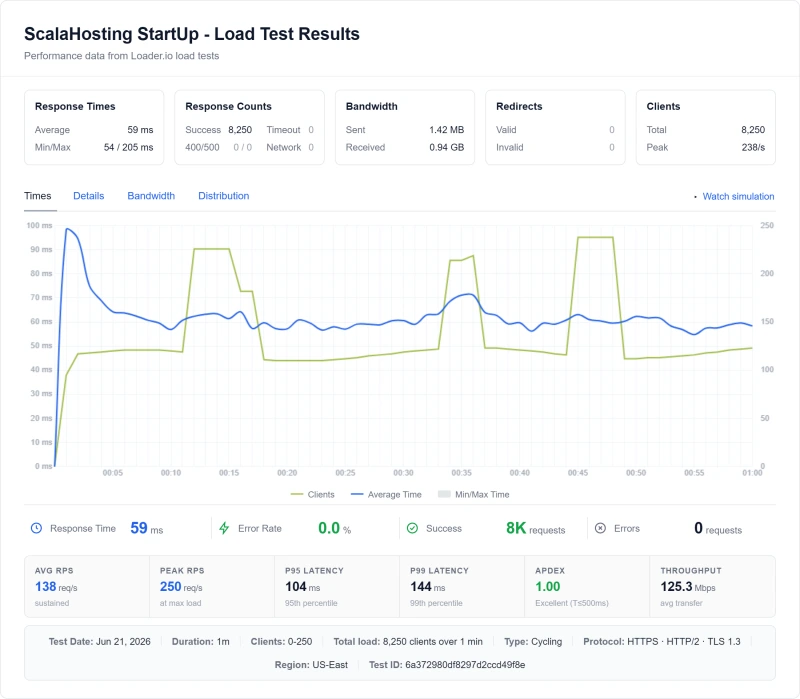Click the Received 0.94 GB value
Screen dimensions: 800x699
tap(446, 147)
